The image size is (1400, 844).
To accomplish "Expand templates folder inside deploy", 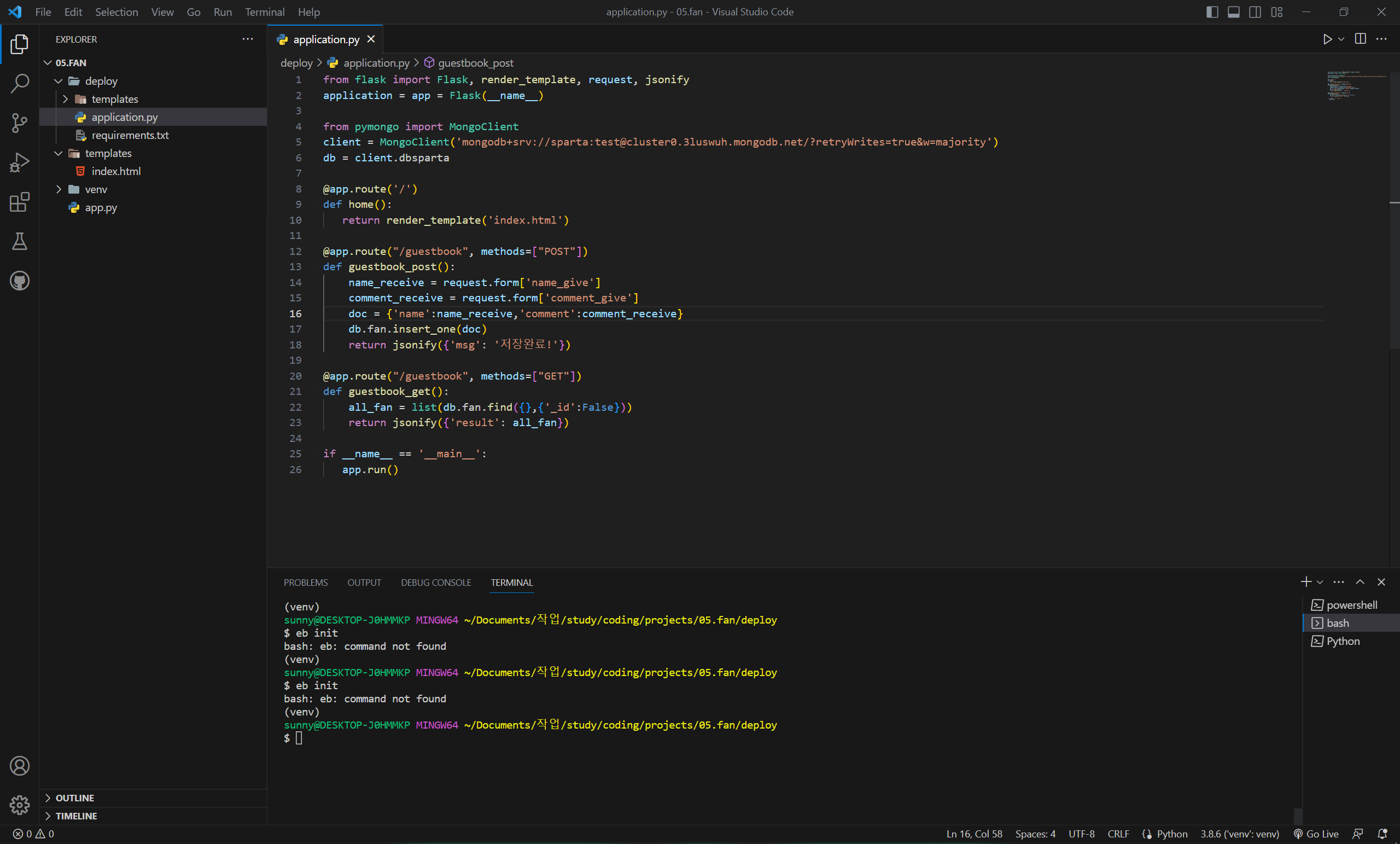I will click(65, 99).
